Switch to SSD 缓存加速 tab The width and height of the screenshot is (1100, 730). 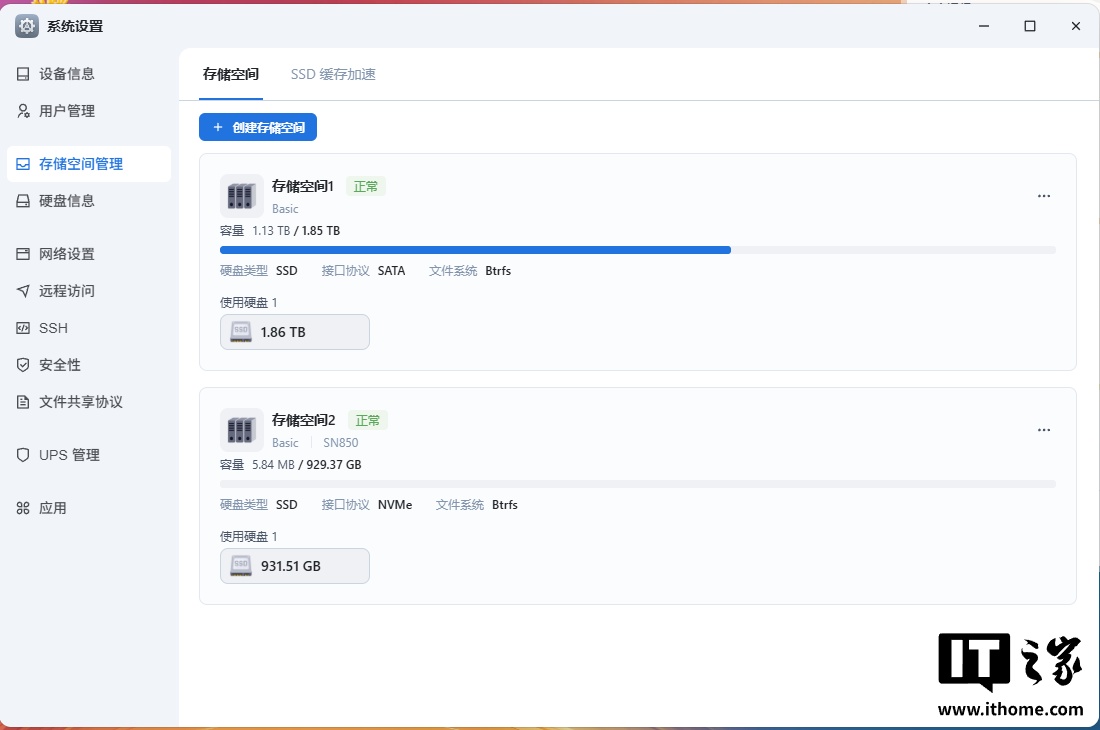click(x=333, y=74)
